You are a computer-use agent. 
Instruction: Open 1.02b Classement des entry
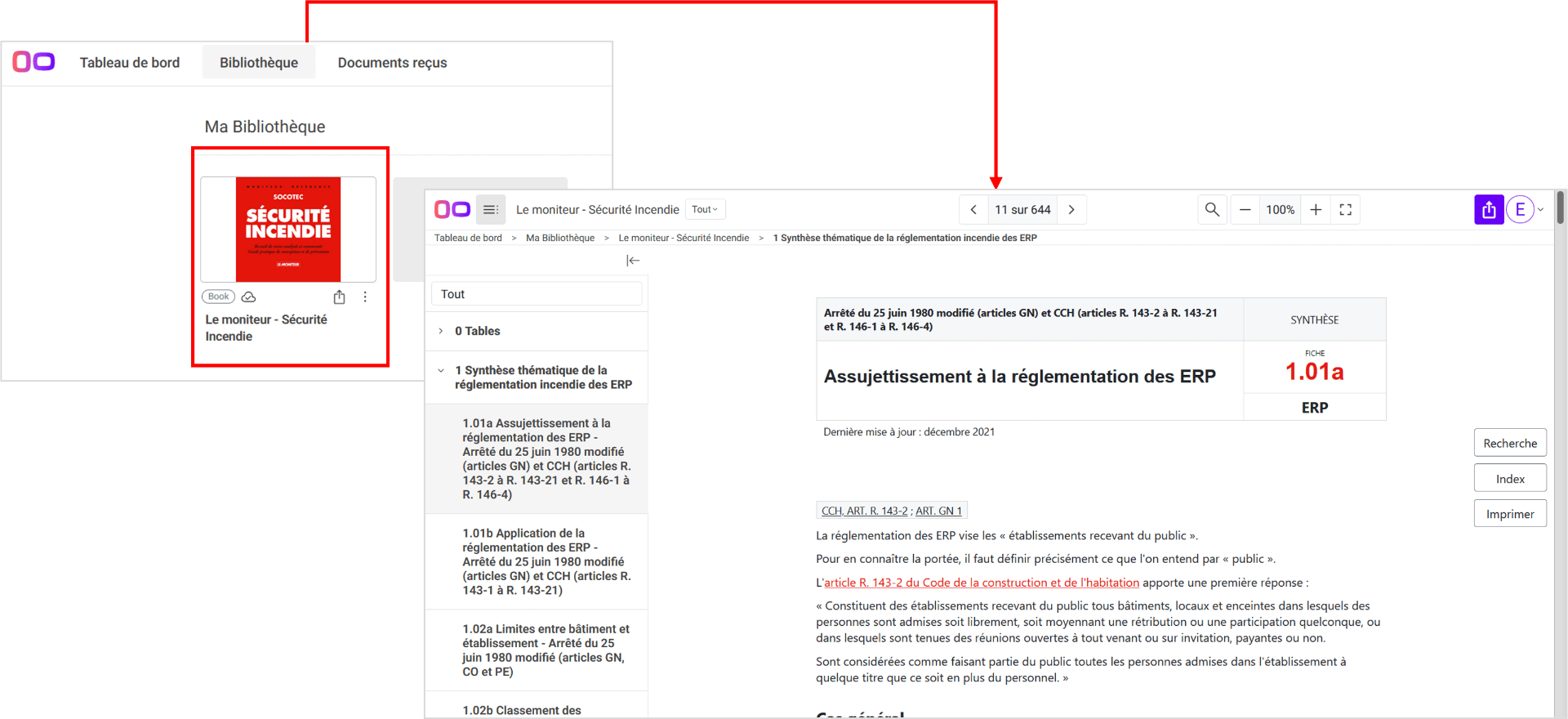click(x=537, y=707)
